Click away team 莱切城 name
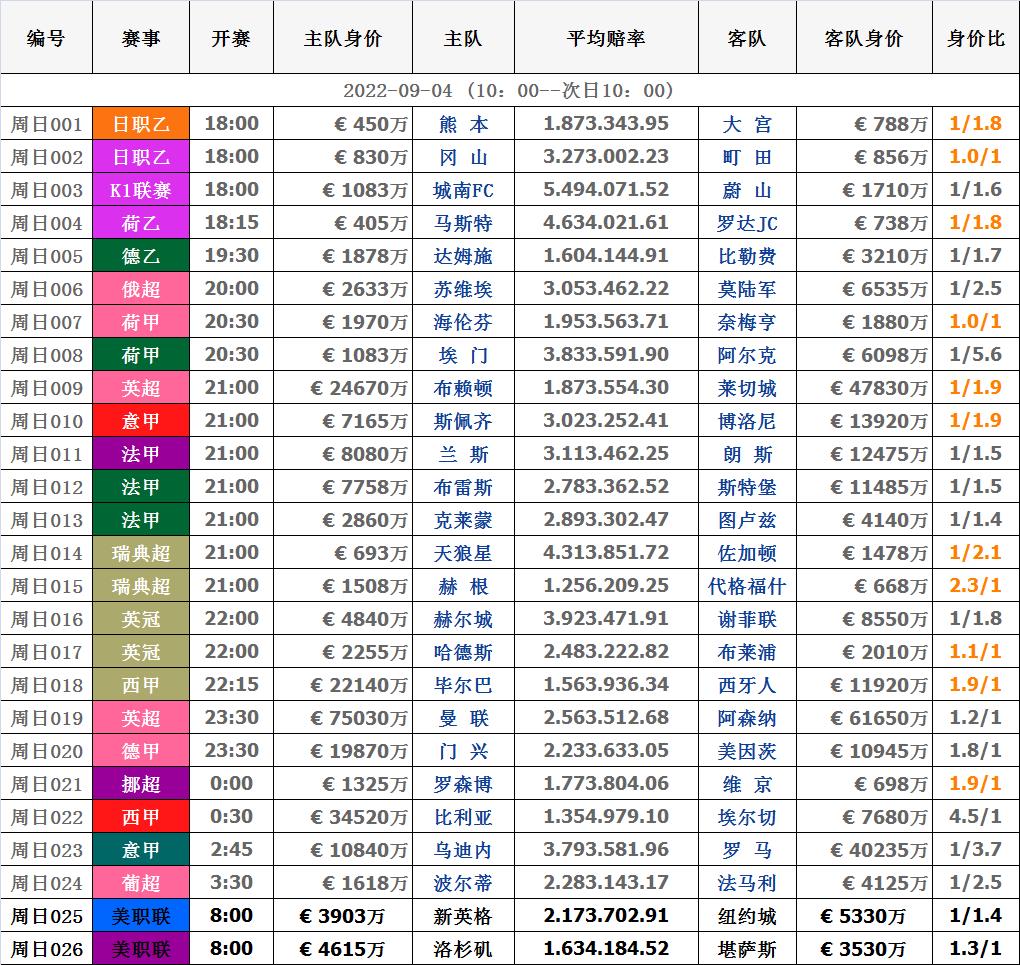1020x965 pixels. point(747,388)
